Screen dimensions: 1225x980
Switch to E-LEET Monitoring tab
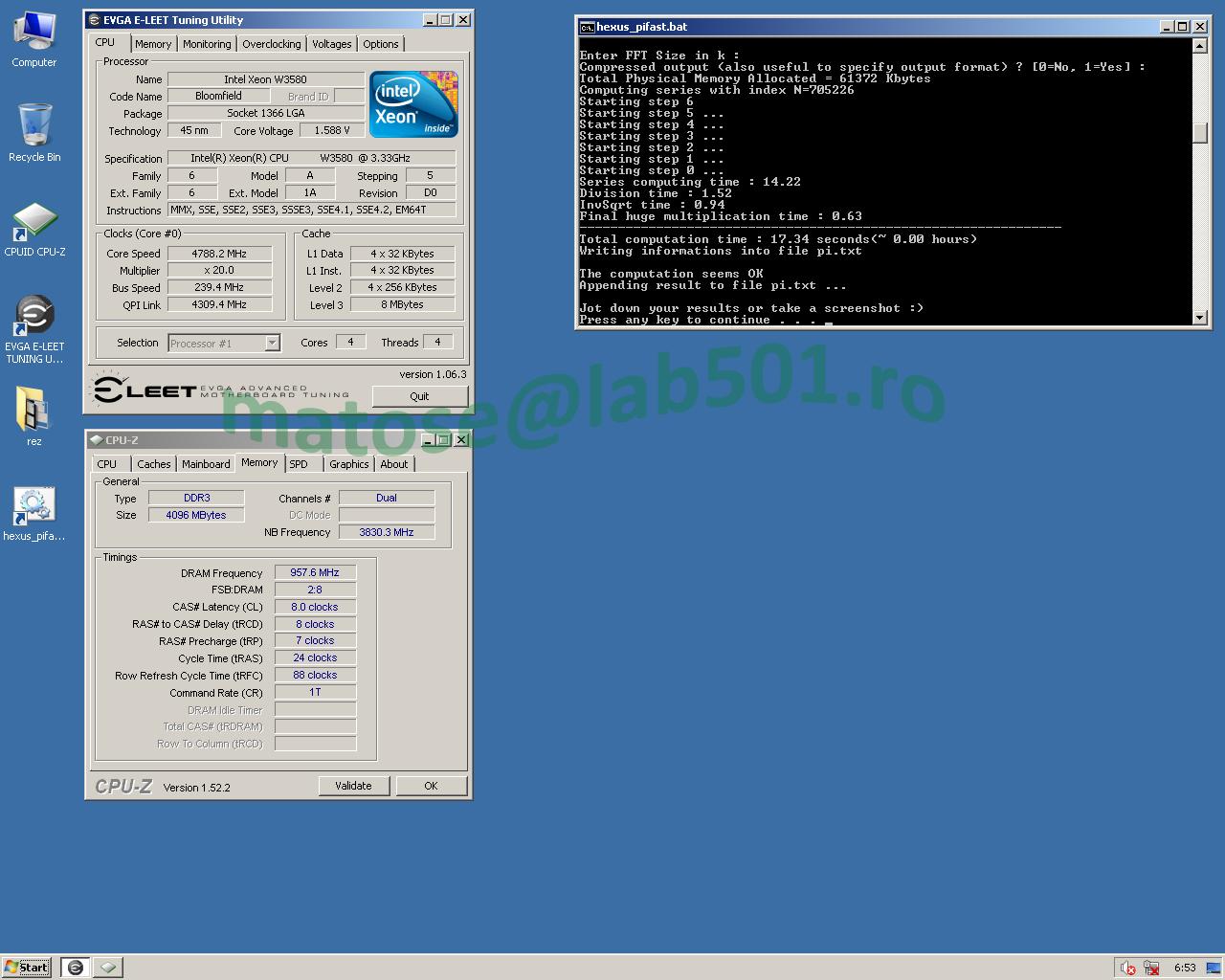(x=207, y=44)
